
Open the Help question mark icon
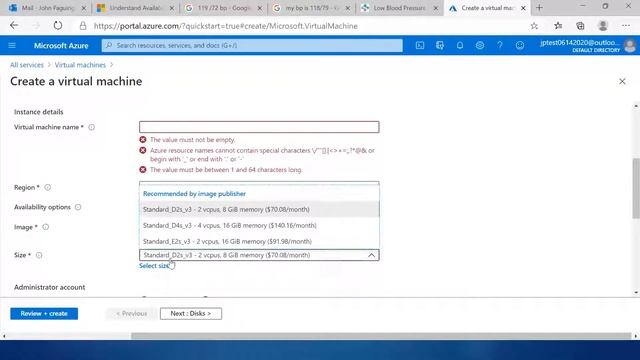(500, 45)
